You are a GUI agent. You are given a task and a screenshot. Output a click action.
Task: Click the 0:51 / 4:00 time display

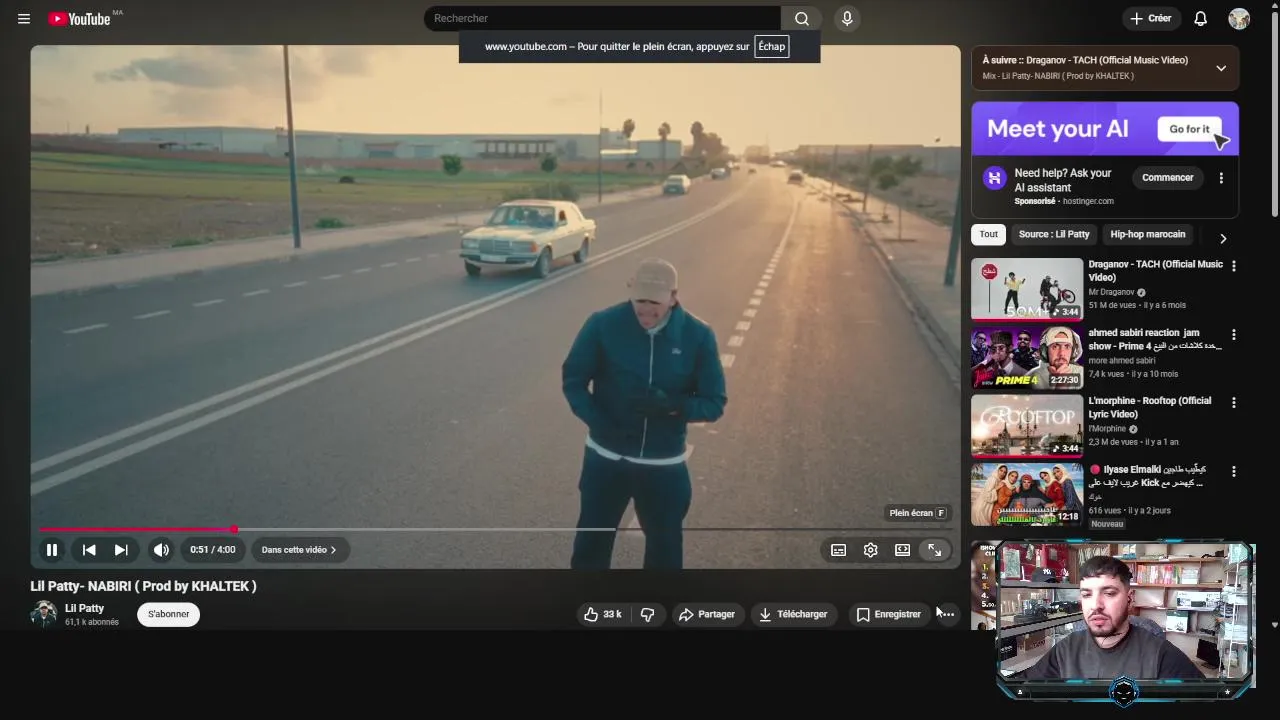(213, 550)
